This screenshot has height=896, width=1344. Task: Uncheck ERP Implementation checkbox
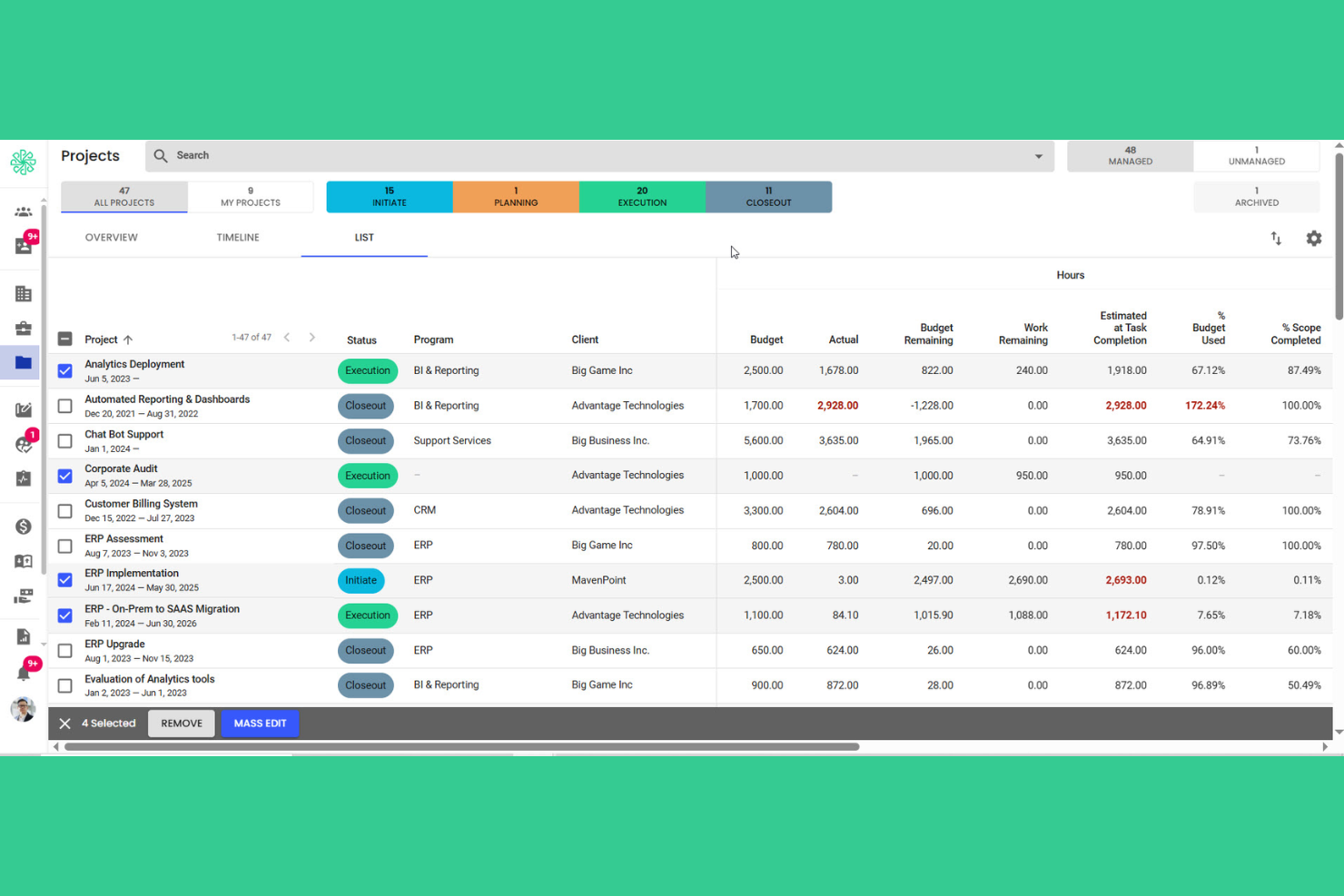[64, 580]
